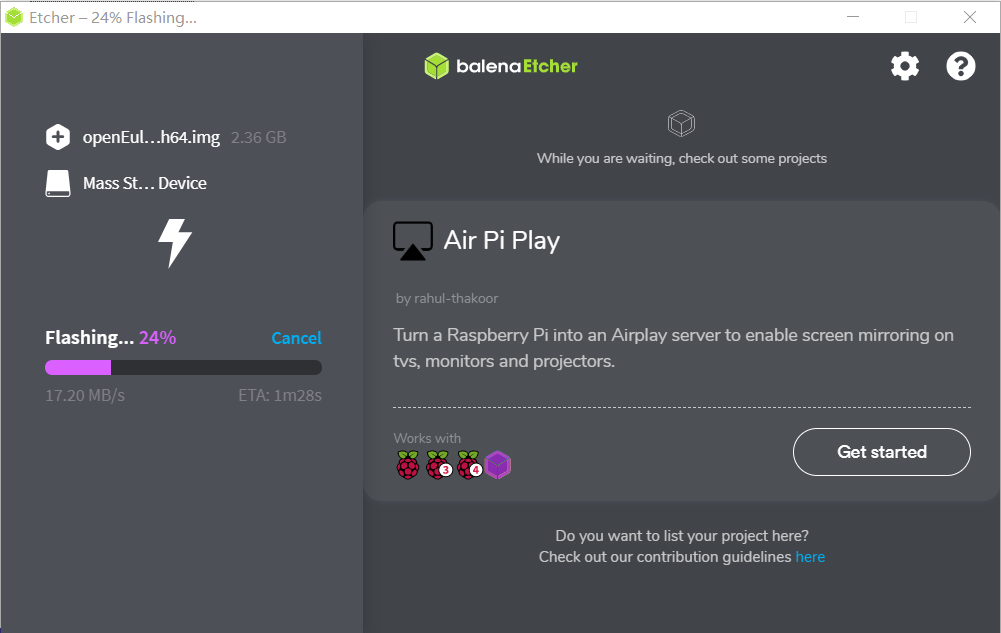1001x633 pixels.
Task: Click the balenaEtcher wordmark text
Action: [x=517, y=66]
